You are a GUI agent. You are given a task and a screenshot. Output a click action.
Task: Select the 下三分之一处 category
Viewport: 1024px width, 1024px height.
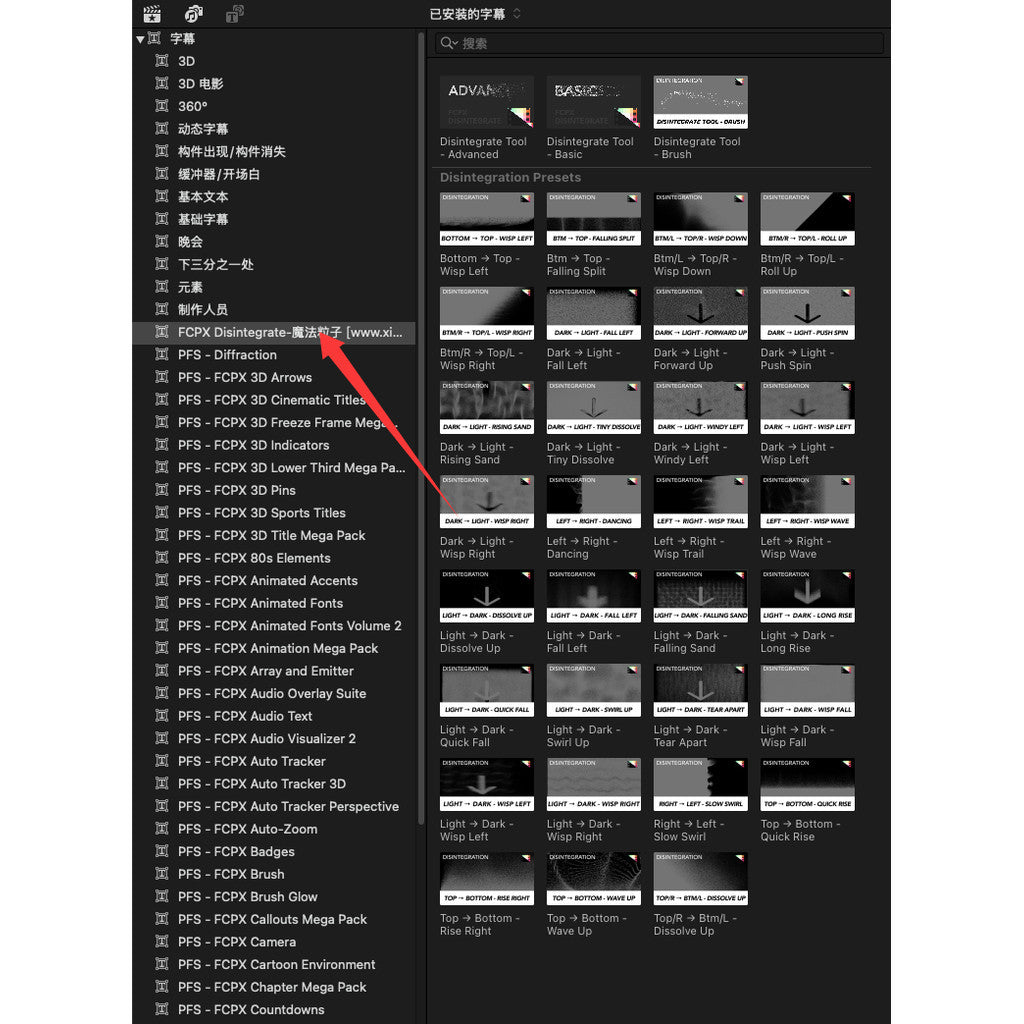tap(274, 264)
